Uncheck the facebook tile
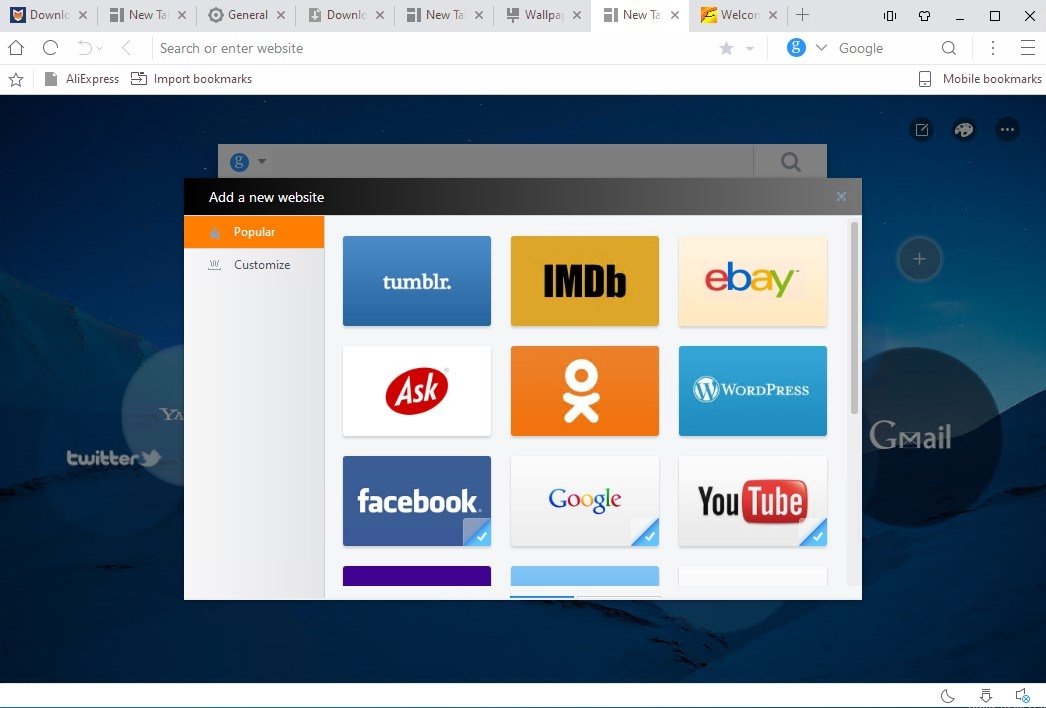 pos(417,501)
